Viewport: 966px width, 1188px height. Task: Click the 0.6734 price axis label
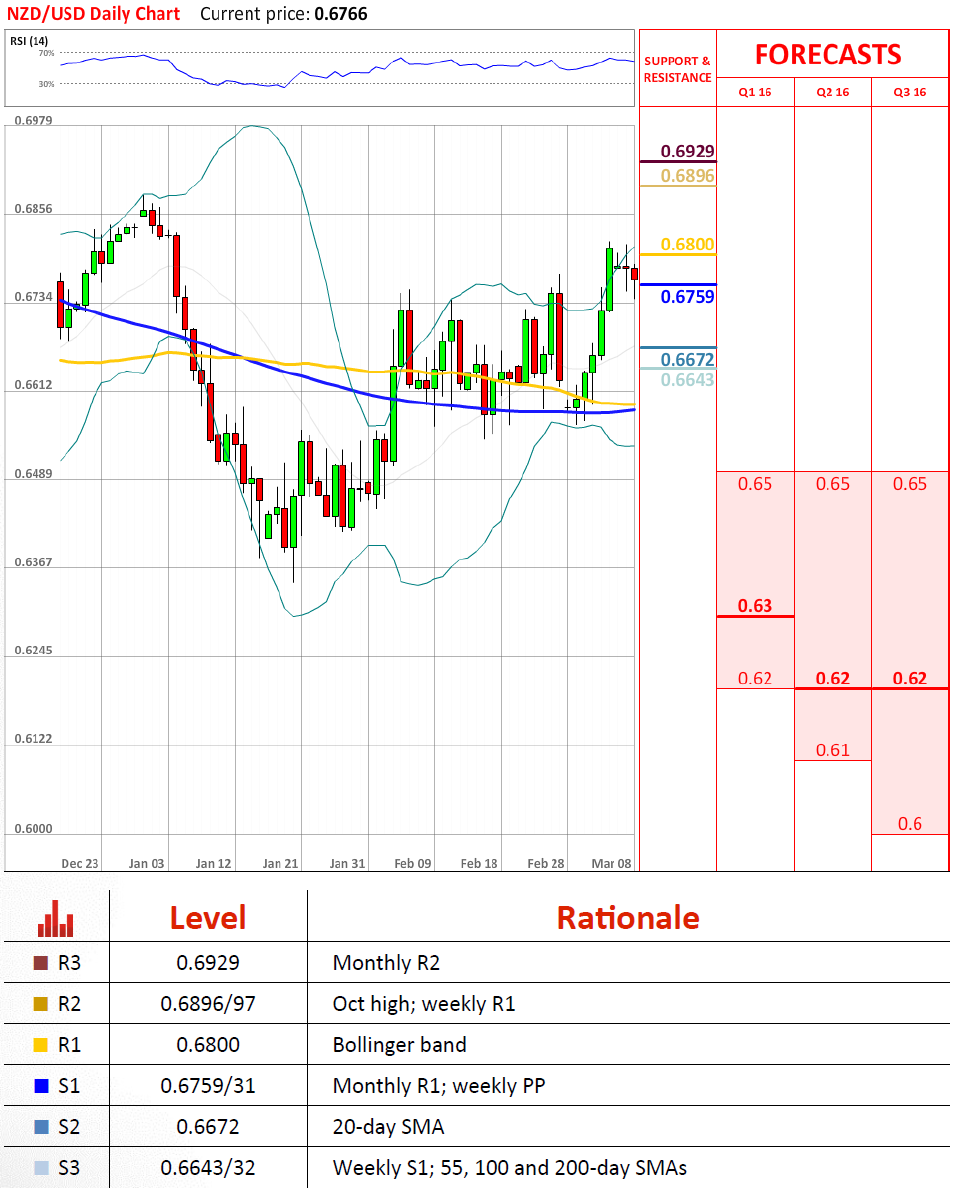33,296
